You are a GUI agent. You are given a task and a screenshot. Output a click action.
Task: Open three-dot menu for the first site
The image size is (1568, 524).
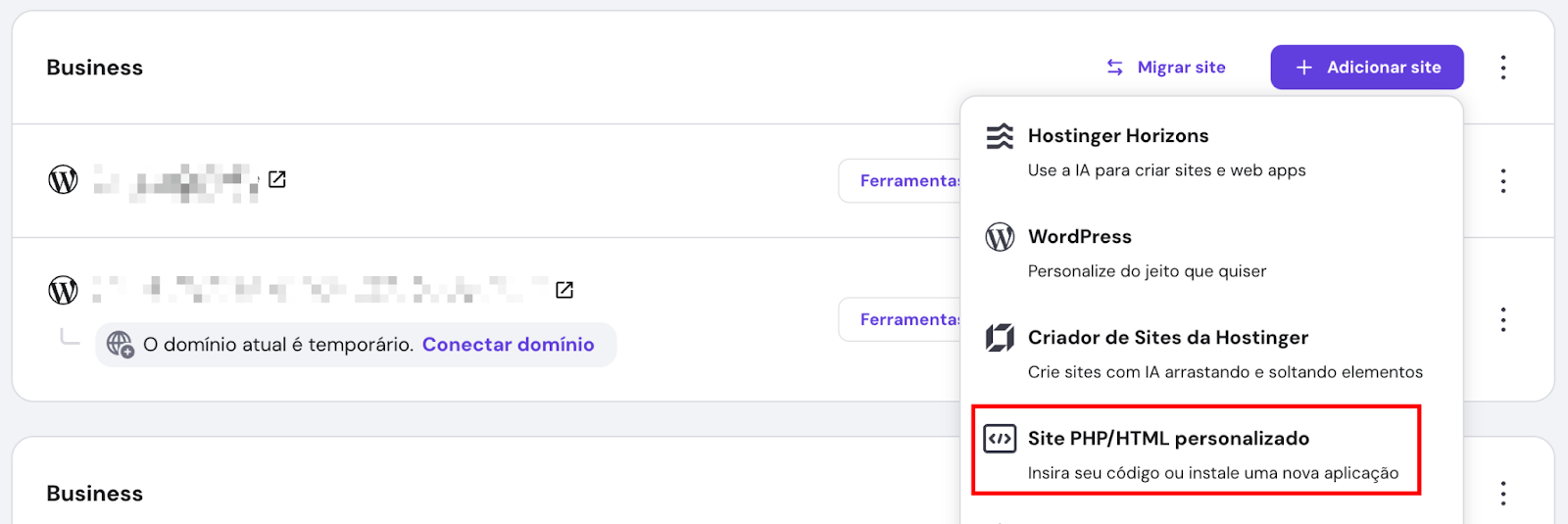1503,181
